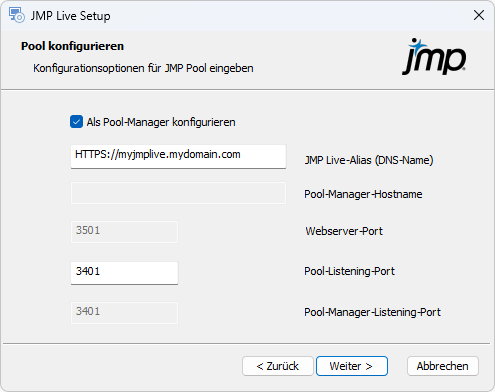The width and height of the screenshot is (495, 392).
Task: Go back with the Zurück button
Action: click(278, 366)
